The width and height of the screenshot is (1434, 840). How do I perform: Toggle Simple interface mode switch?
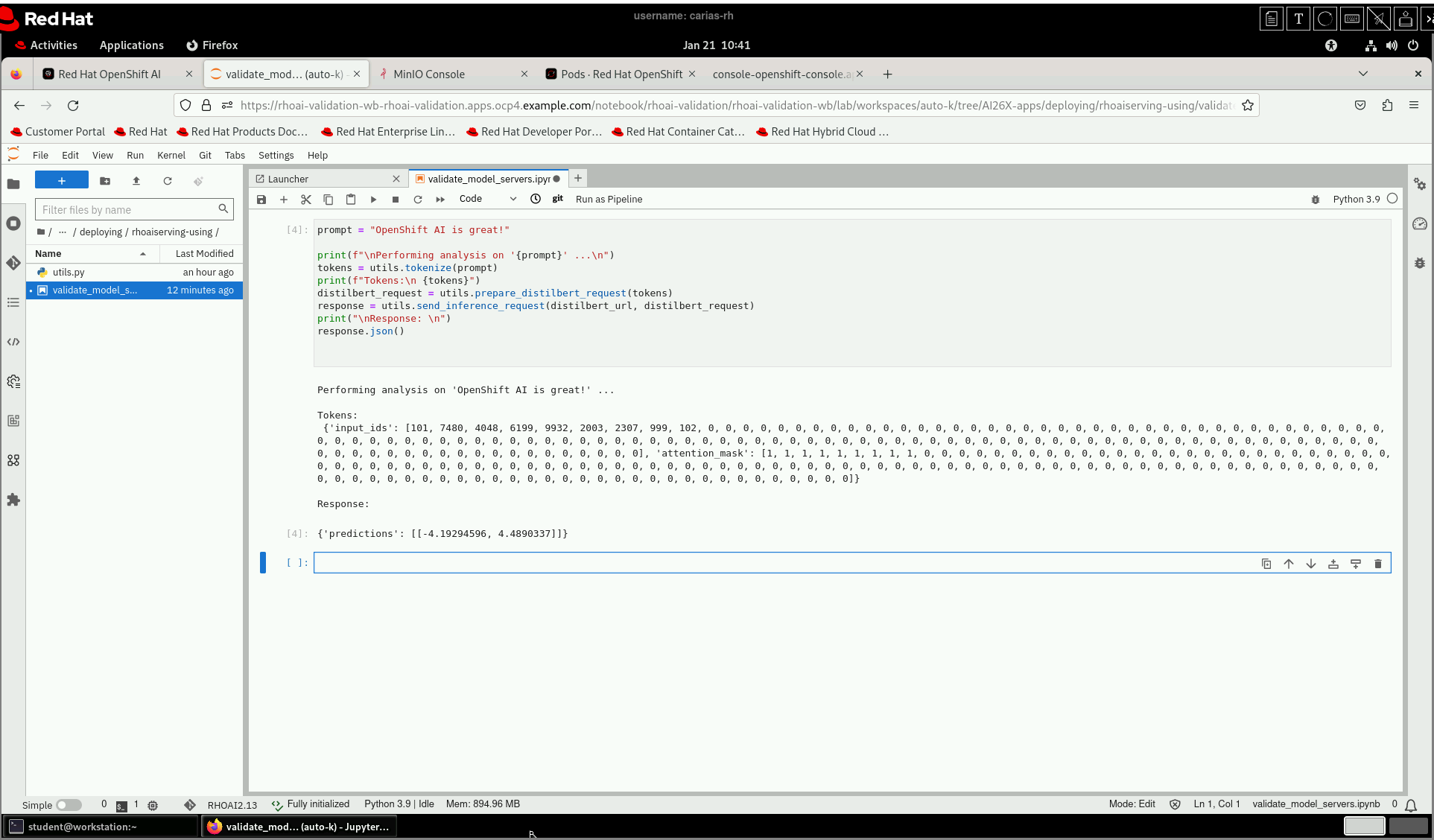click(x=69, y=805)
